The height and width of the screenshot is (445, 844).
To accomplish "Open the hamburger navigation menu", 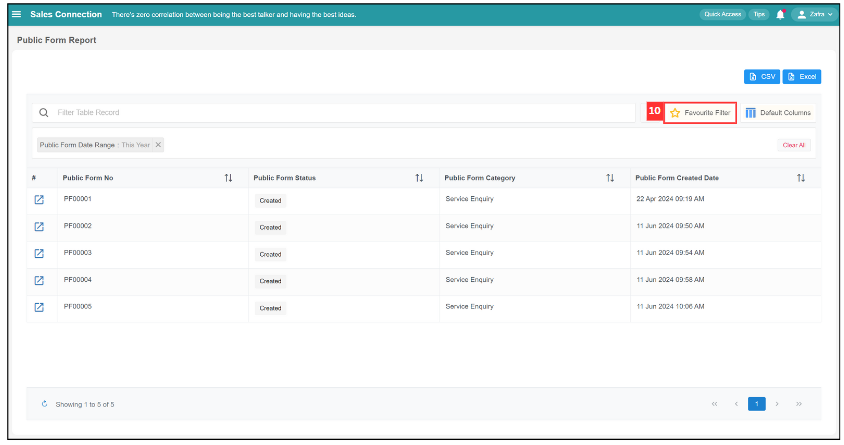I will pos(17,14).
